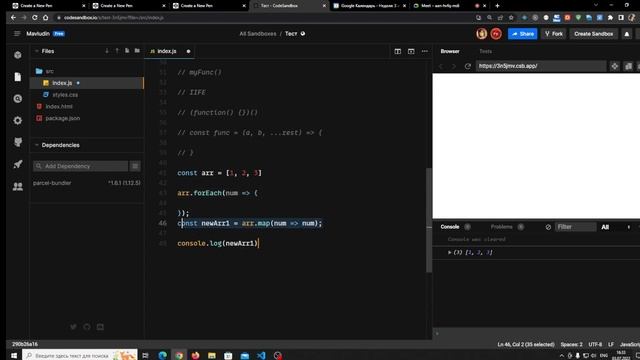Viewport: 640px width, 360px height.
Task: Select the Problems tab
Action: 502,227
